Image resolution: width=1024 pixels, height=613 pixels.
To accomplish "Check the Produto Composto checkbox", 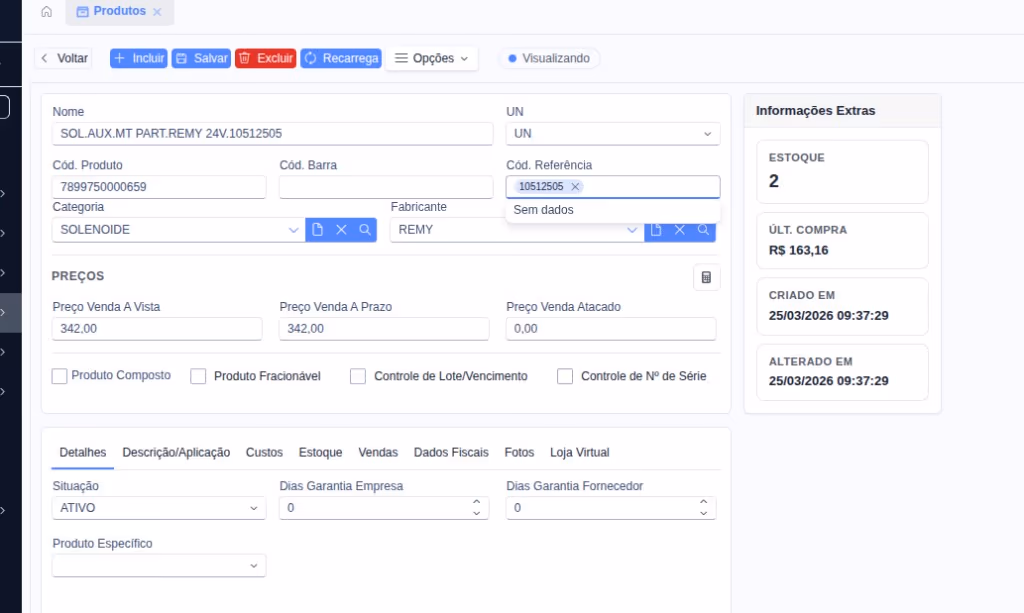I will (x=59, y=376).
